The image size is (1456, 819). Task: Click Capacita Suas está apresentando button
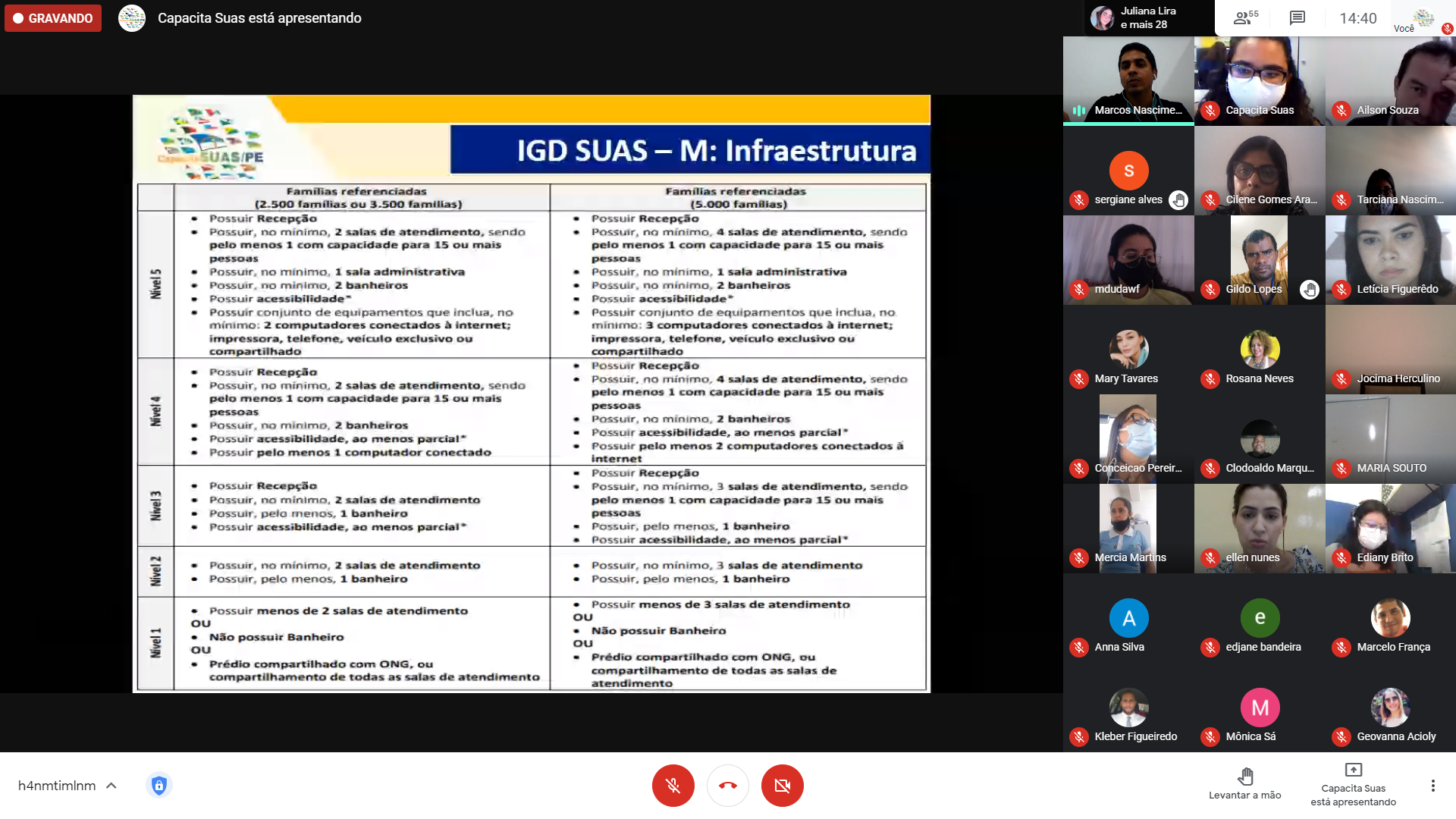(x=1353, y=786)
